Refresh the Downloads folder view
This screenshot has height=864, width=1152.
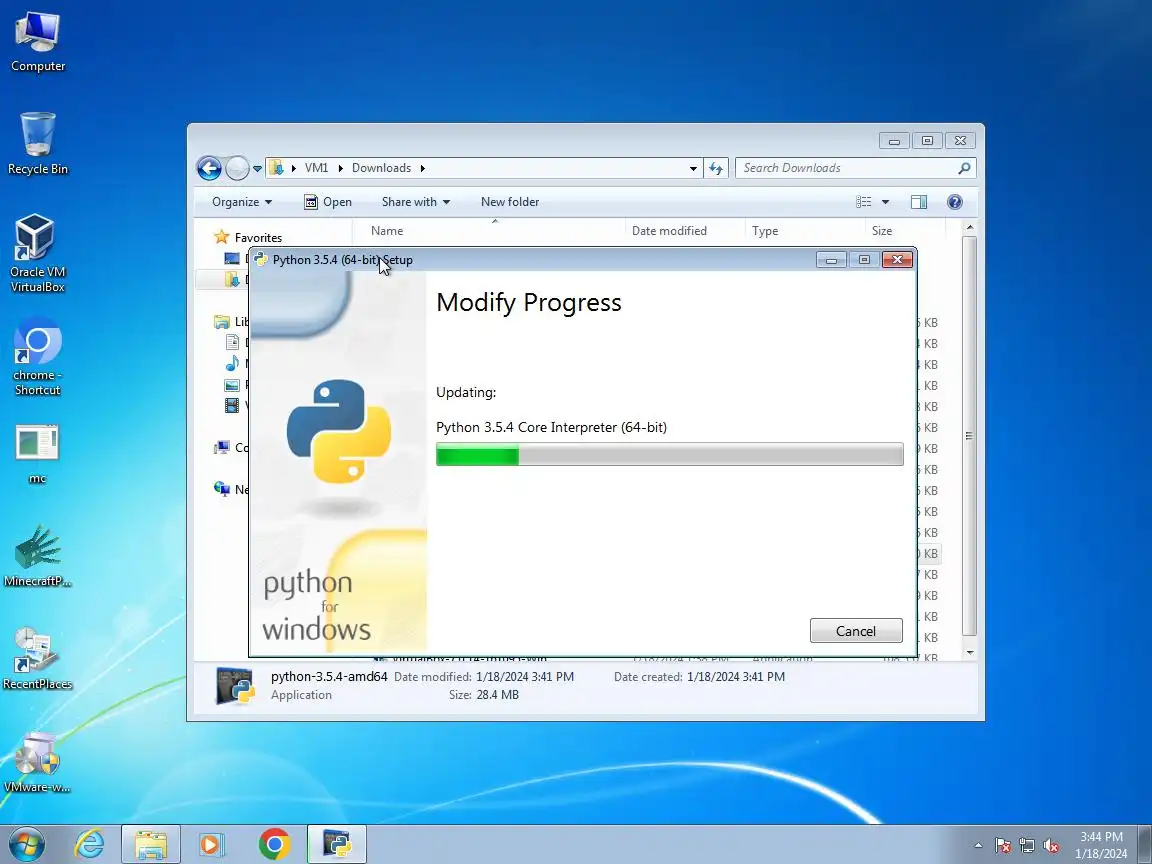coord(716,168)
